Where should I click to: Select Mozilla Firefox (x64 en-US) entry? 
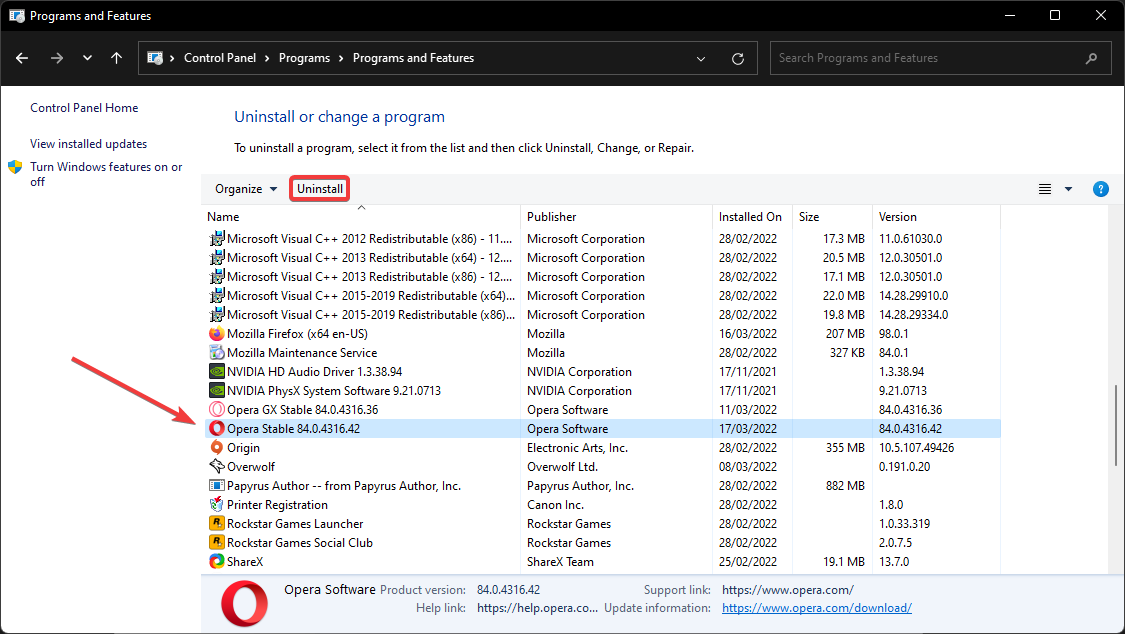tap(297, 333)
